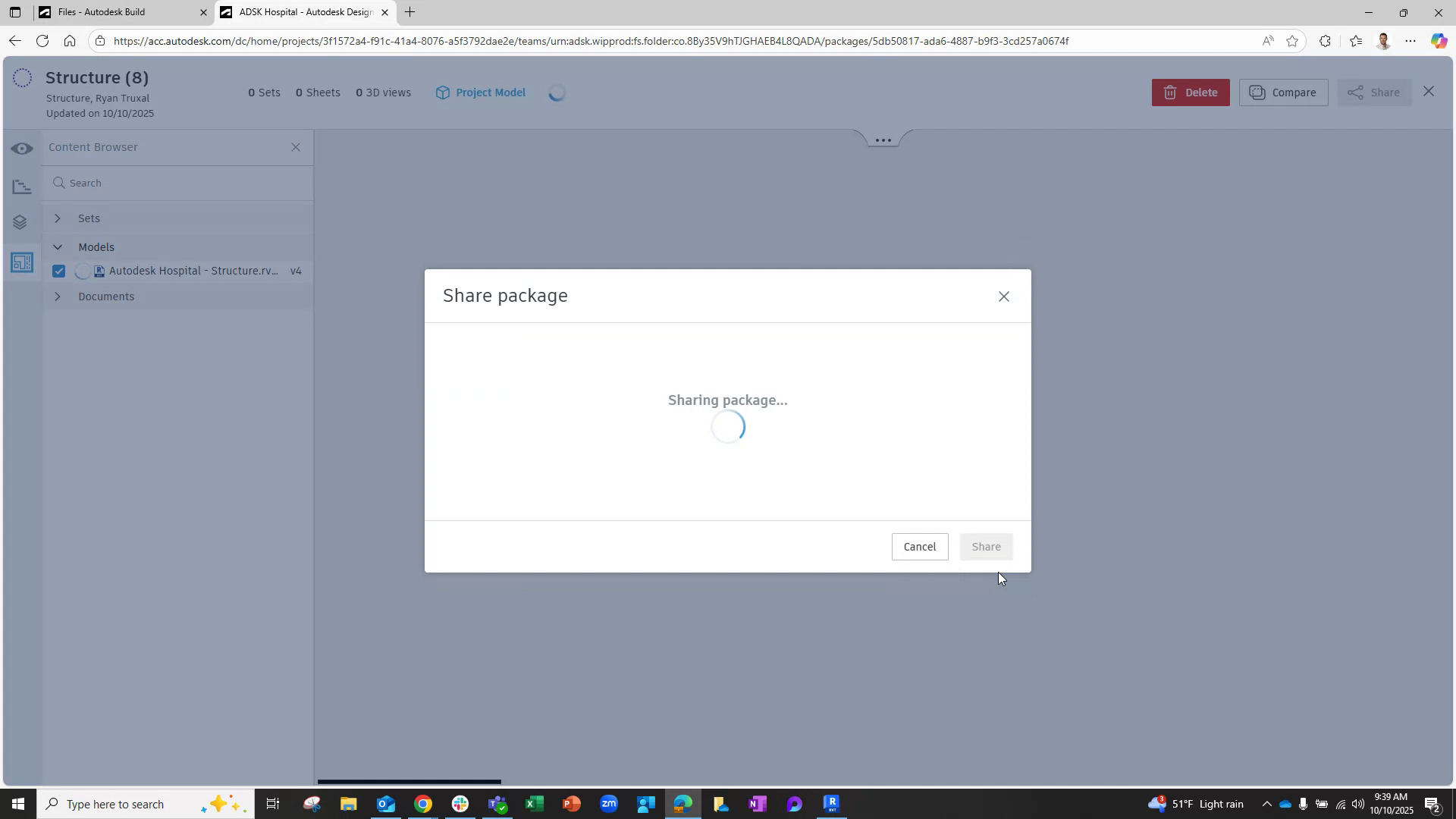The image size is (1456, 819).
Task: Cancel the sharing package operation
Action: tap(919, 546)
